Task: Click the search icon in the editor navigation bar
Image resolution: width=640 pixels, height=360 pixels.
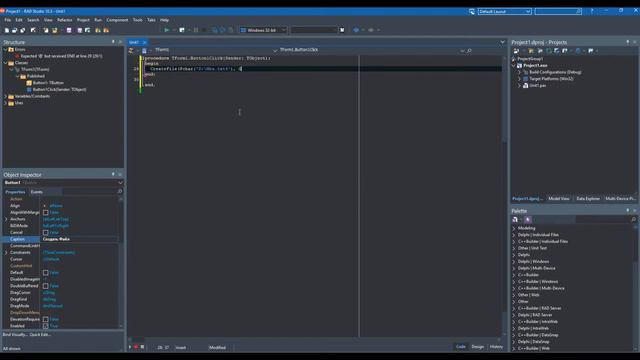Action: tap(469, 51)
